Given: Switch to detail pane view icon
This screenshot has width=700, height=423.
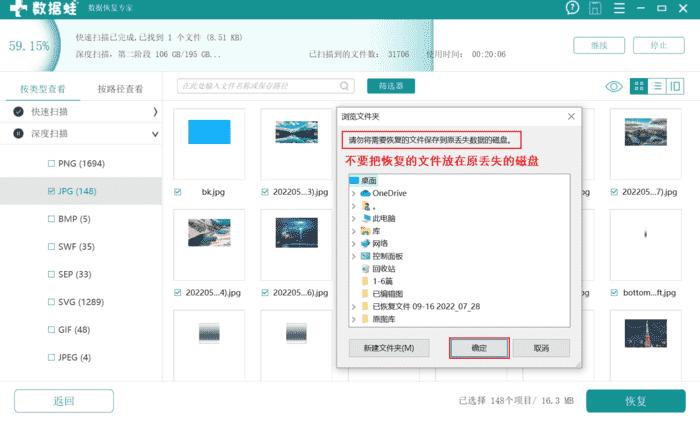Looking at the screenshot, I should coord(675,86).
